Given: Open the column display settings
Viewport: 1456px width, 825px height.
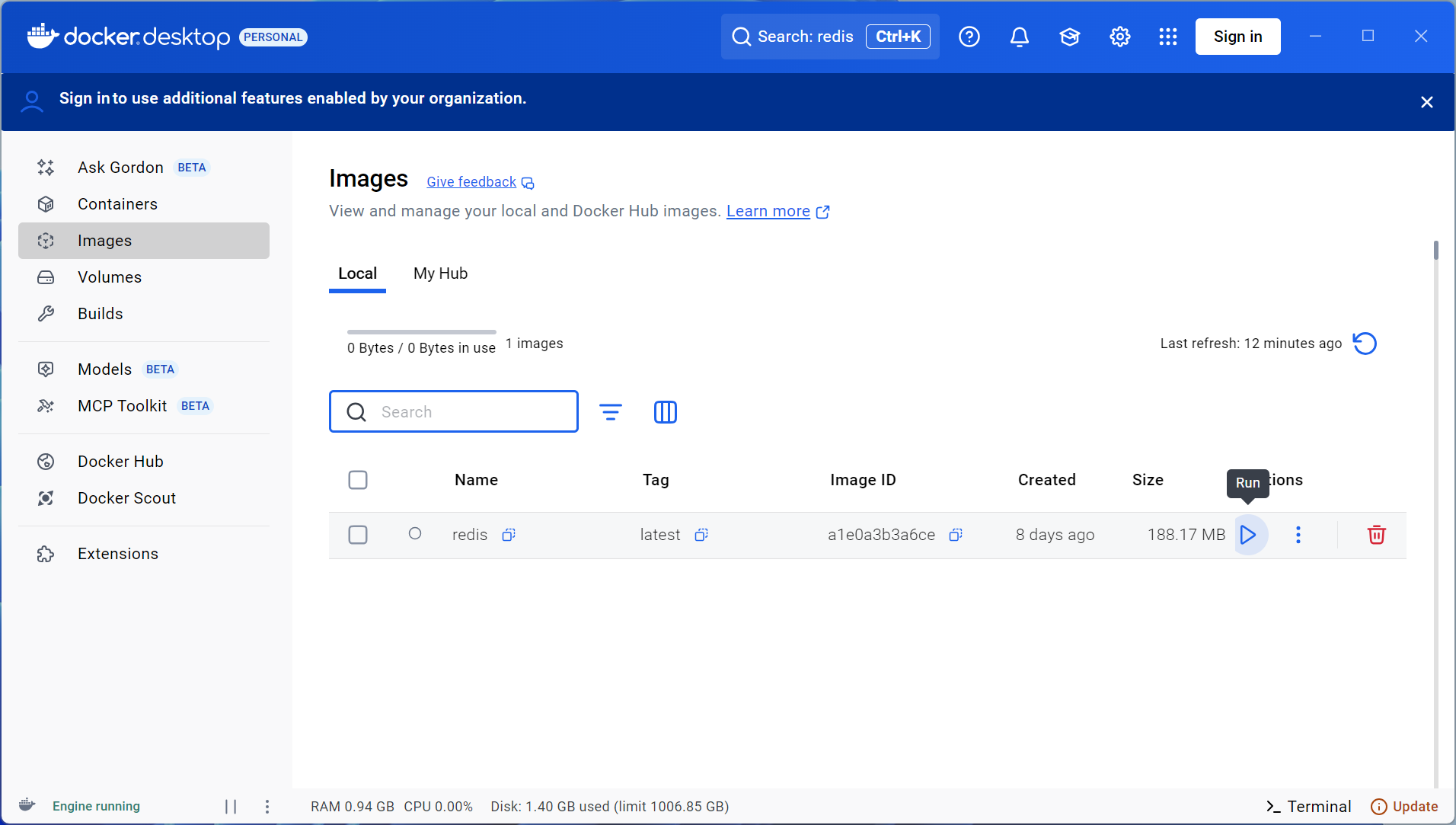Looking at the screenshot, I should [x=666, y=412].
